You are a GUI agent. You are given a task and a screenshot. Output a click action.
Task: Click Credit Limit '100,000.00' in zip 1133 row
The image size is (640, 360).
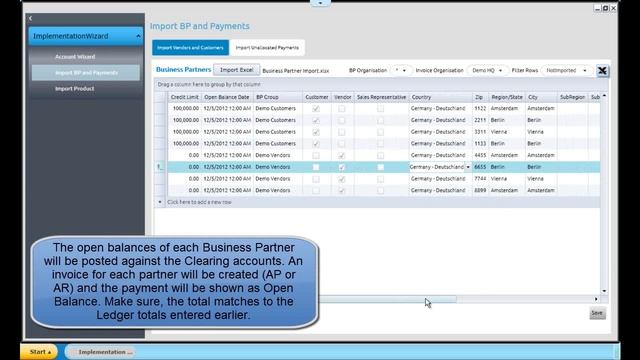[x=184, y=144]
